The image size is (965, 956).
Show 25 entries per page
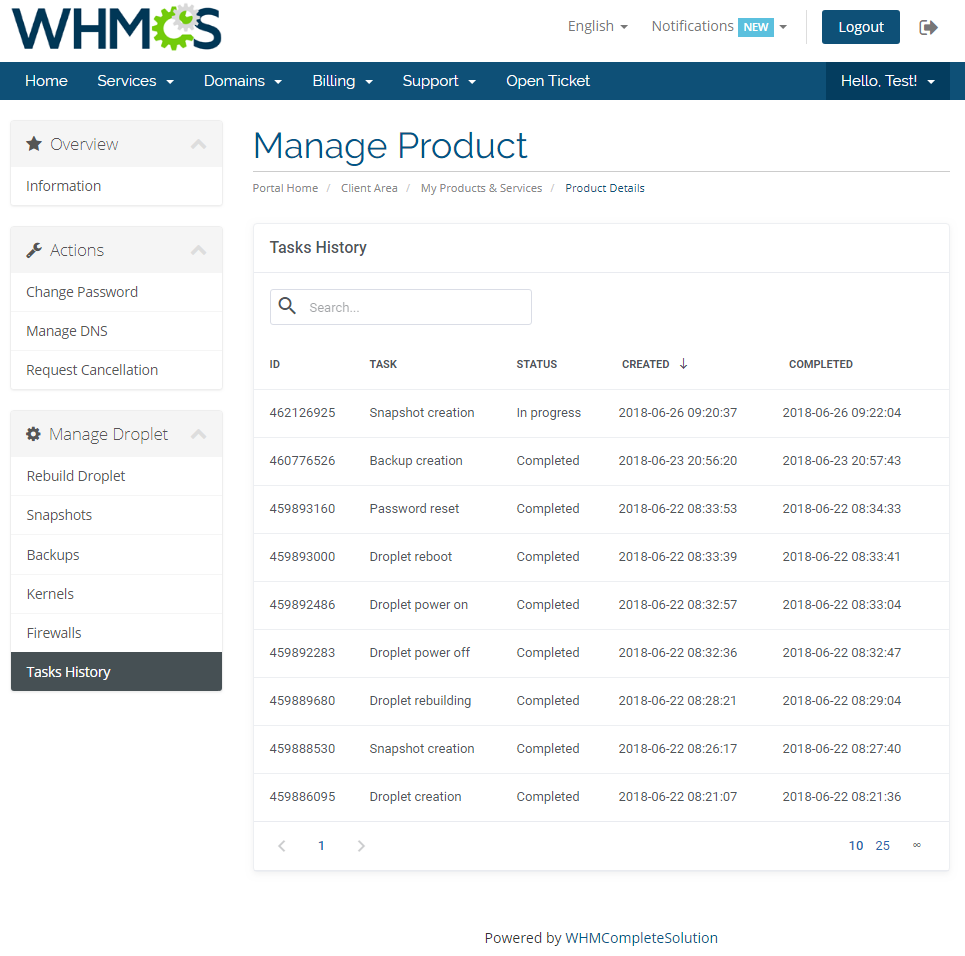[883, 846]
